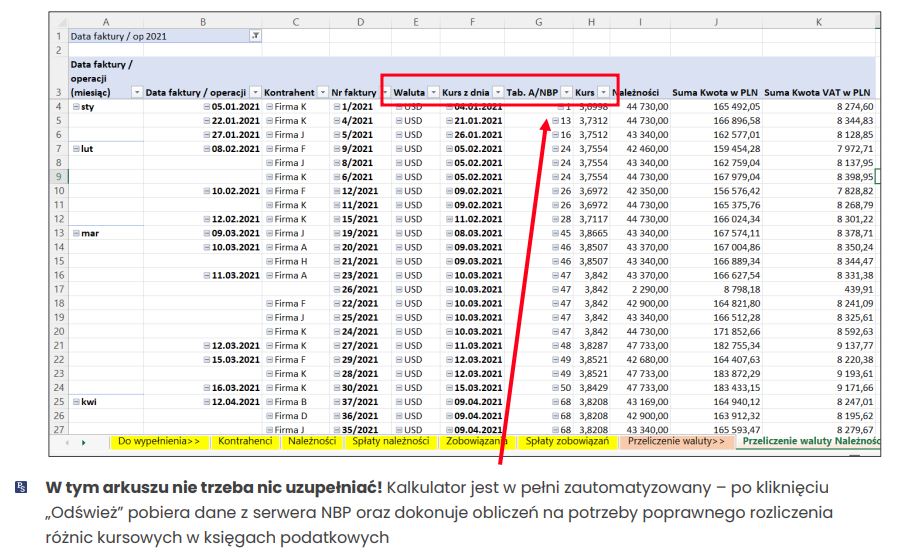
Task: Open the Tab. A/NBP filter dropdown
Action: point(566,92)
